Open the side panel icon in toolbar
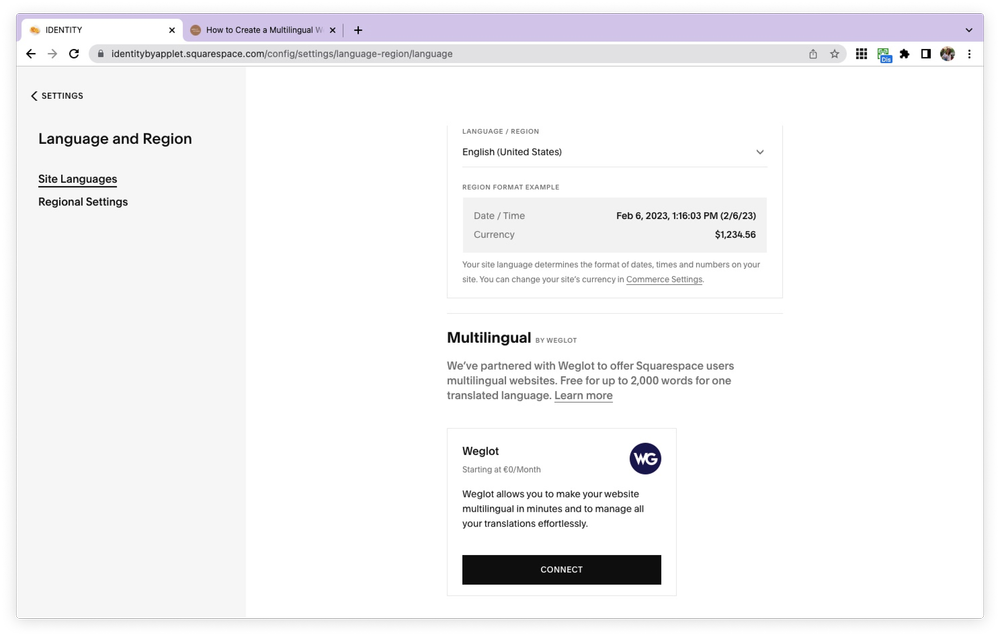 [x=925, y=54]
